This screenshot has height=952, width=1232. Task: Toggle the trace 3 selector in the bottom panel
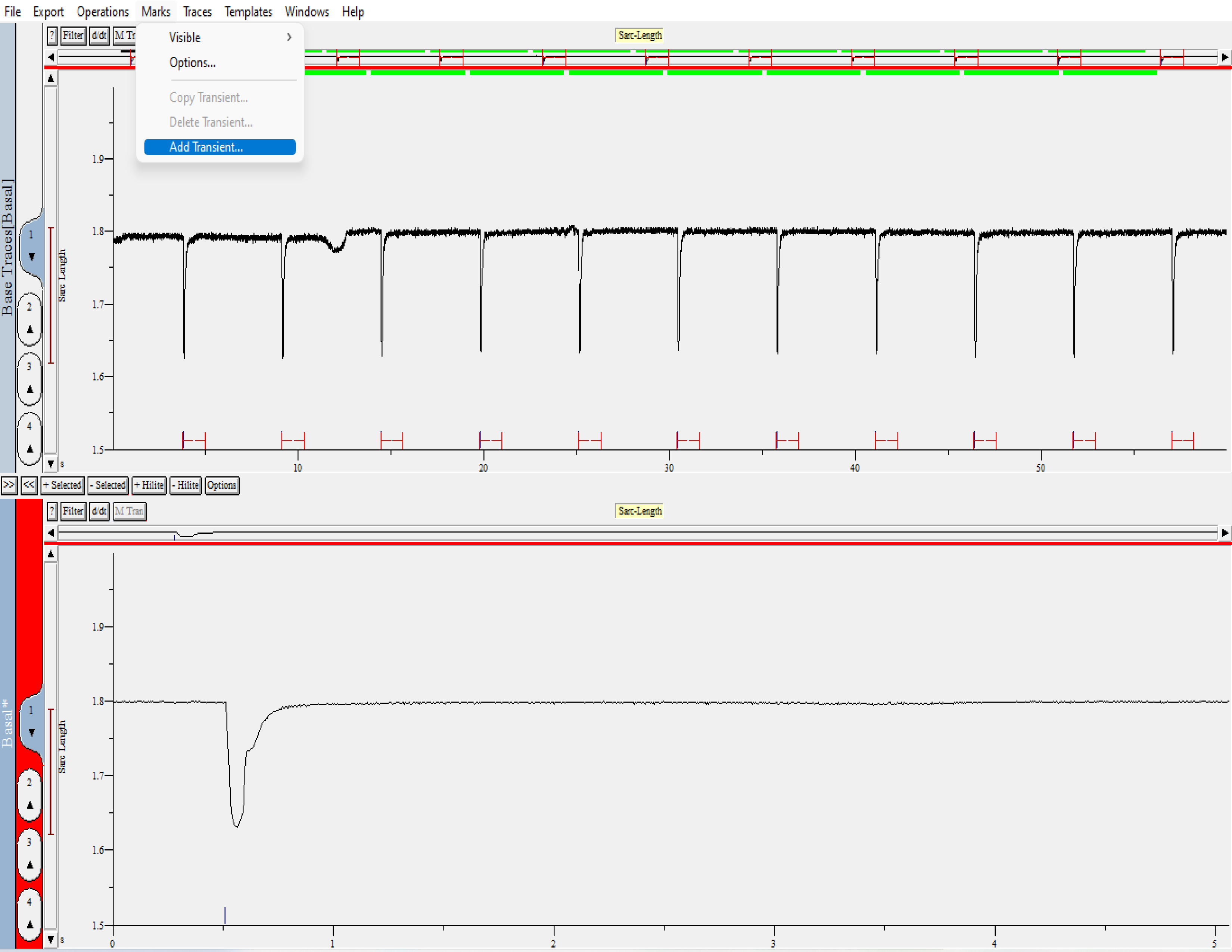(30, 854)
